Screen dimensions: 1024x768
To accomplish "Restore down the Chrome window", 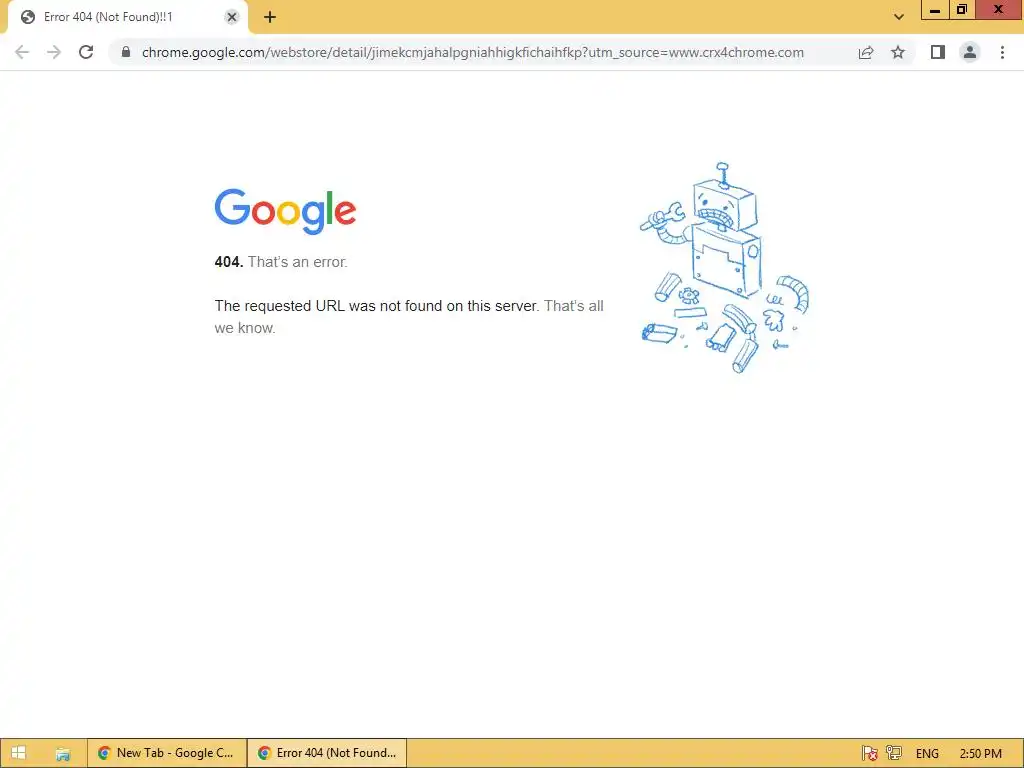I will pos(962,10).
